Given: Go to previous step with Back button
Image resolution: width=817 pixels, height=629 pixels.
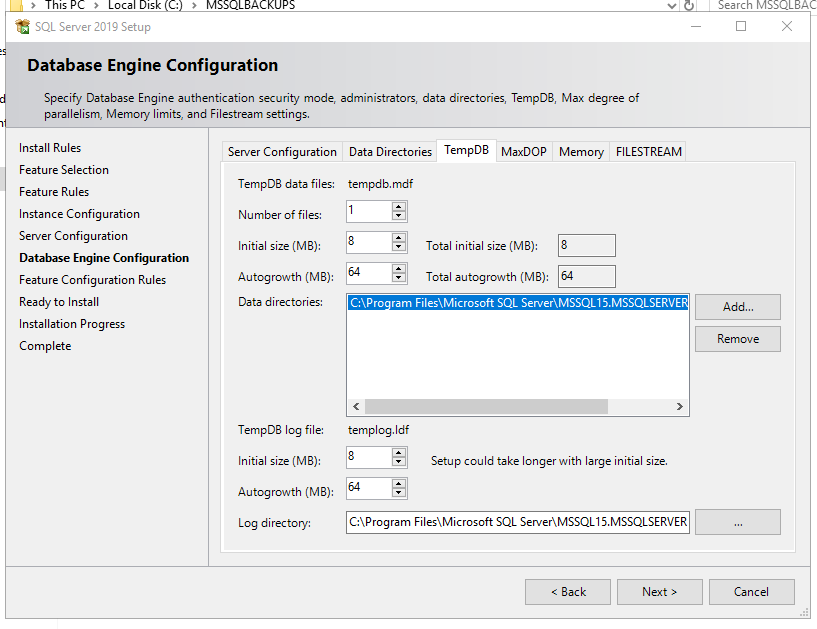Looking at the screenshot, I should pyautogui.click(x=568, y=592).
